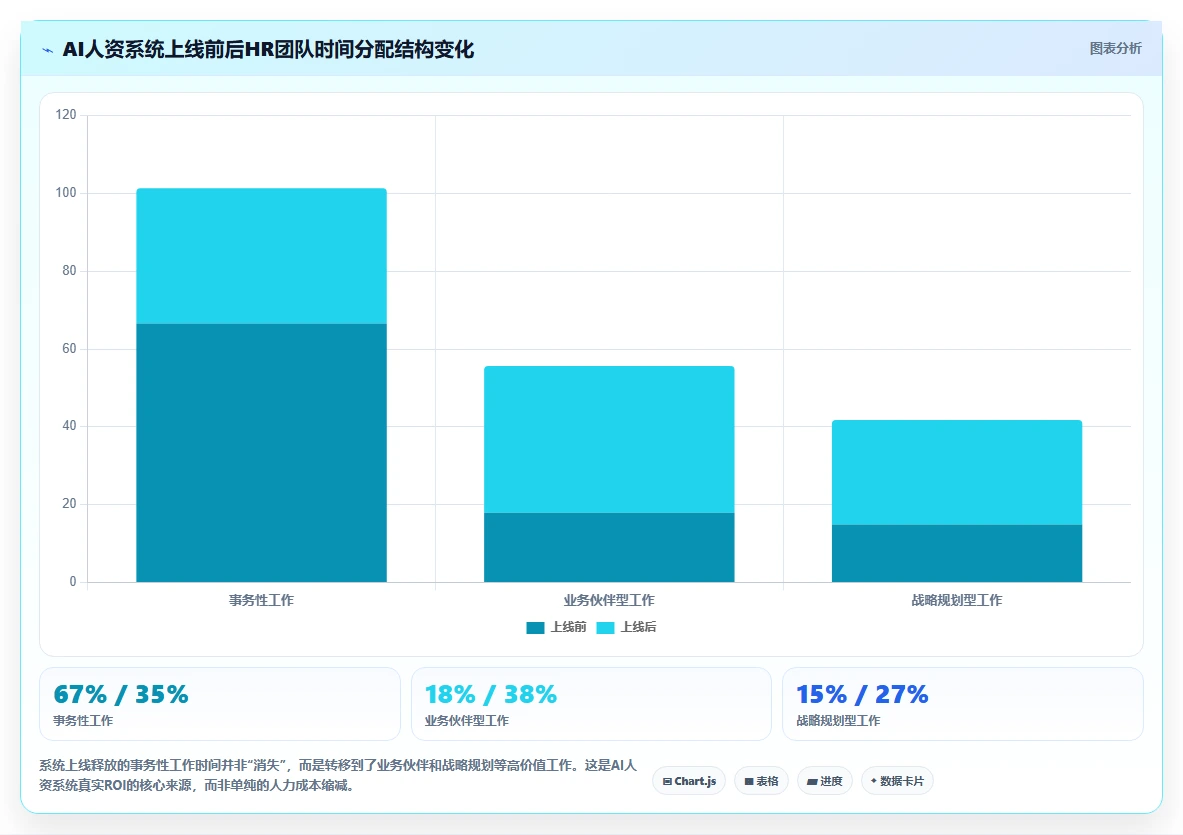Click the 进度 tag chip

825,781
